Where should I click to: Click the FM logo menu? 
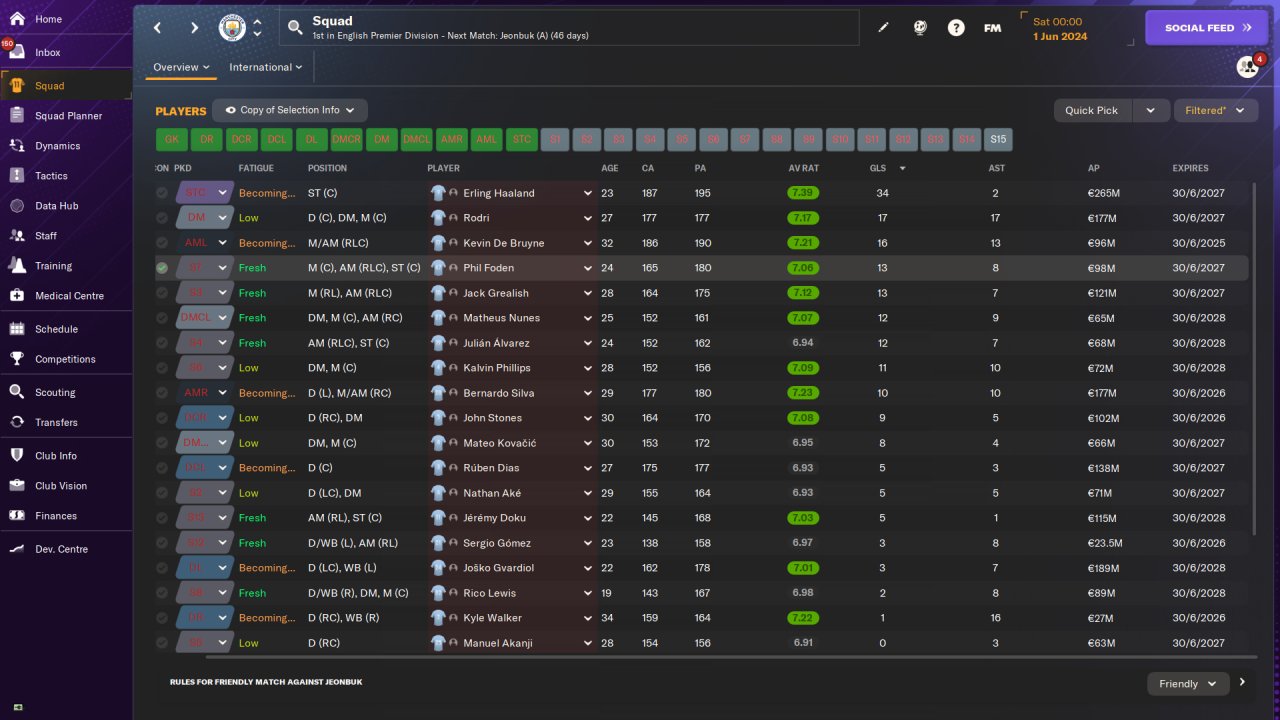pyautogui.click(x=992, y=28)
